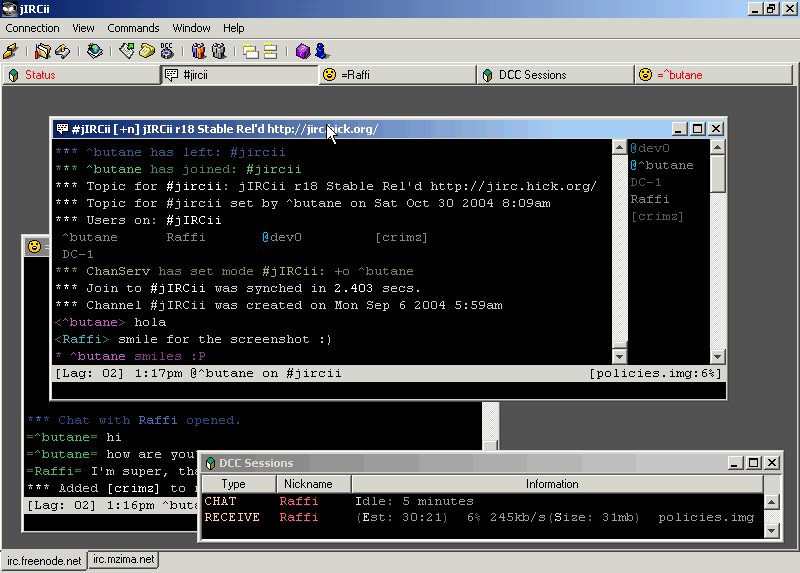Click the yellow telephone toolbar icon

pyautogui.click(x=147, y=51)
